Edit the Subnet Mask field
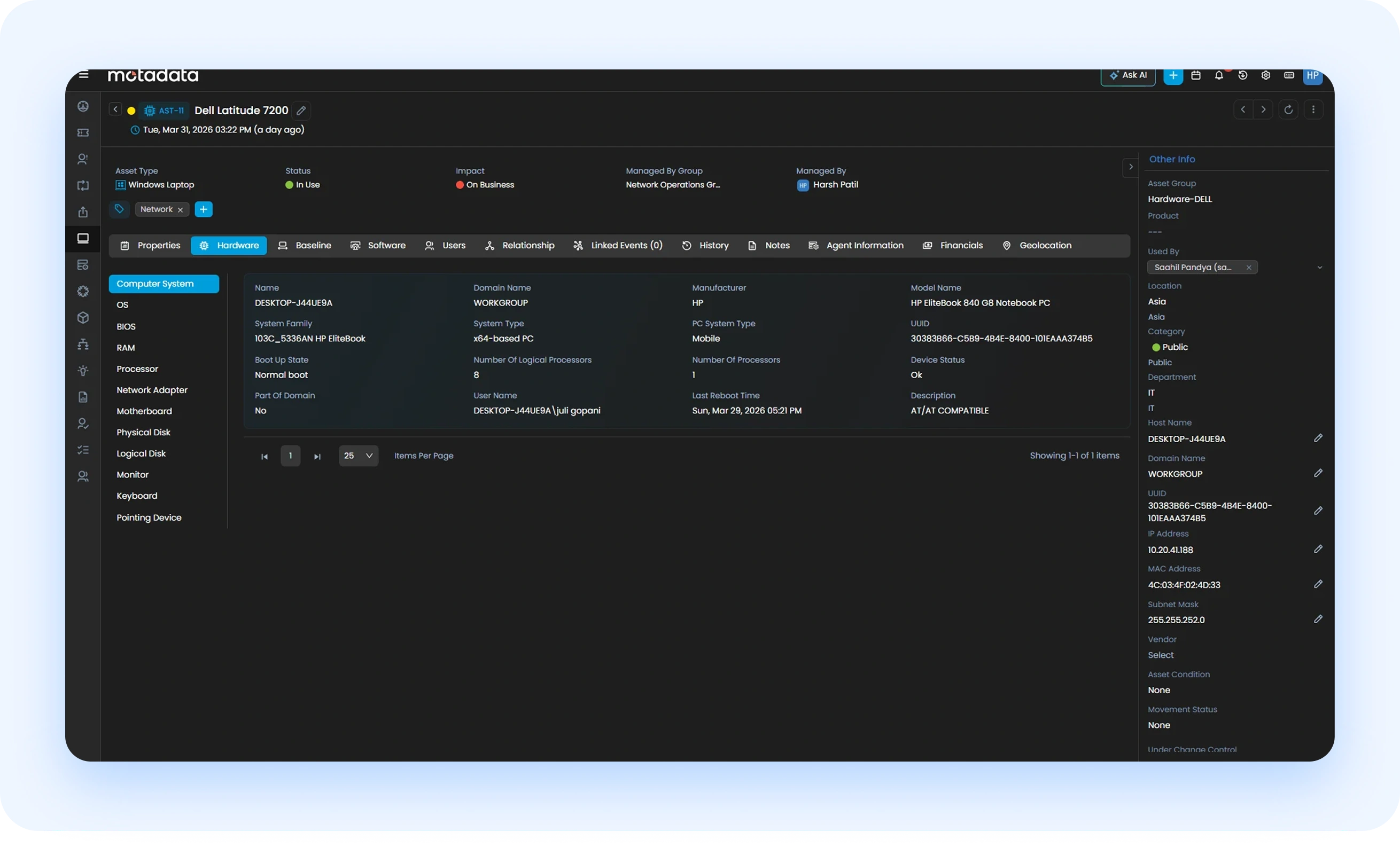This screenshot has width=1400, height=847. click(x=1318, y=619)
